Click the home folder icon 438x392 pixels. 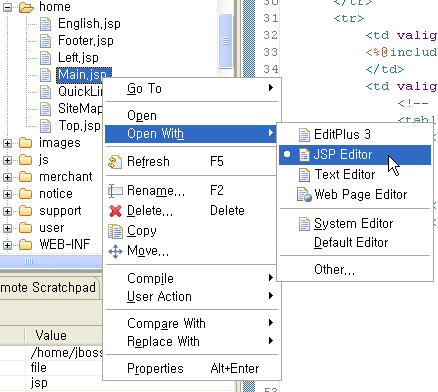26,7
